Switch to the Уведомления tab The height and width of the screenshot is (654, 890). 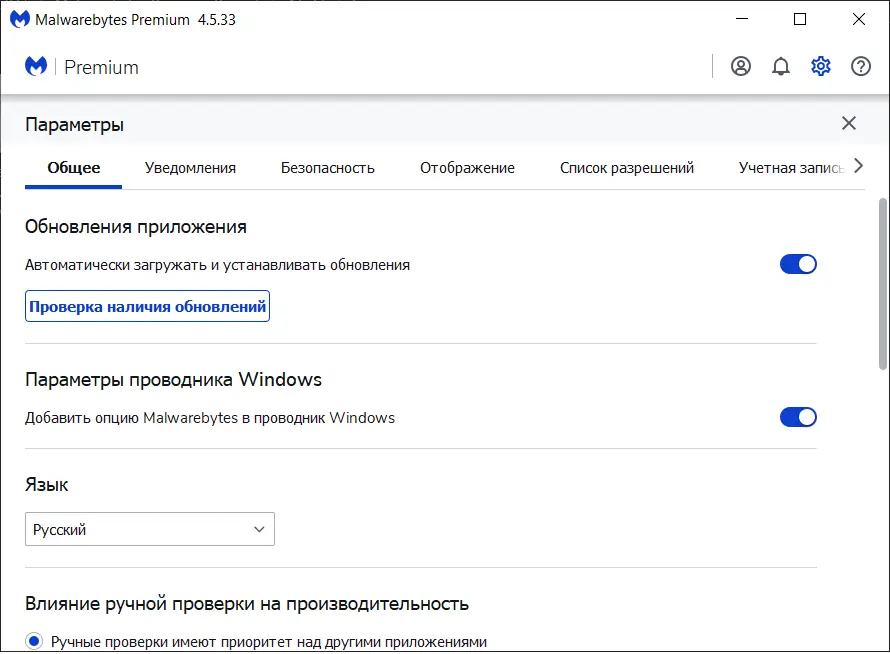(x=189, y=168)
